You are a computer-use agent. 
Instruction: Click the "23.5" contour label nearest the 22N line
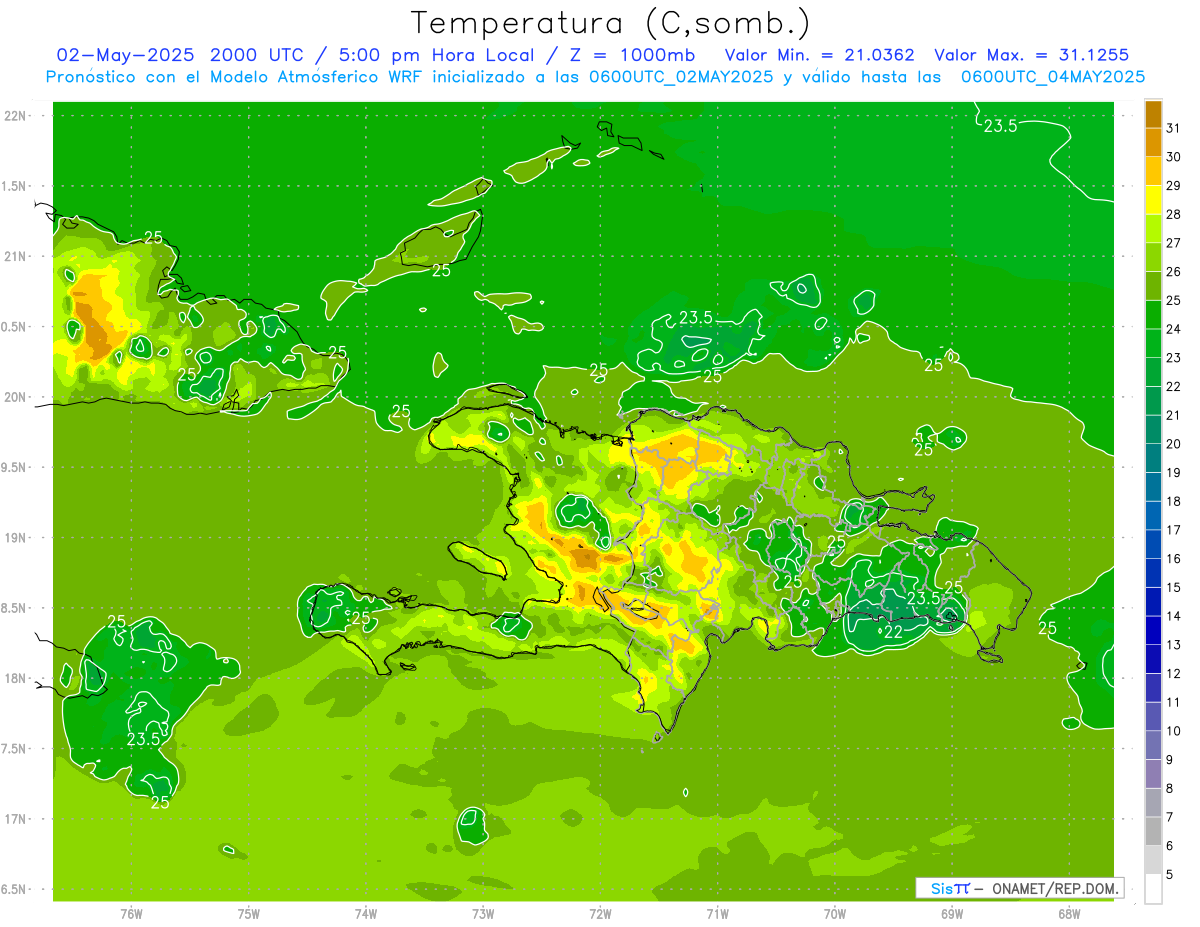pos(1000,126)
